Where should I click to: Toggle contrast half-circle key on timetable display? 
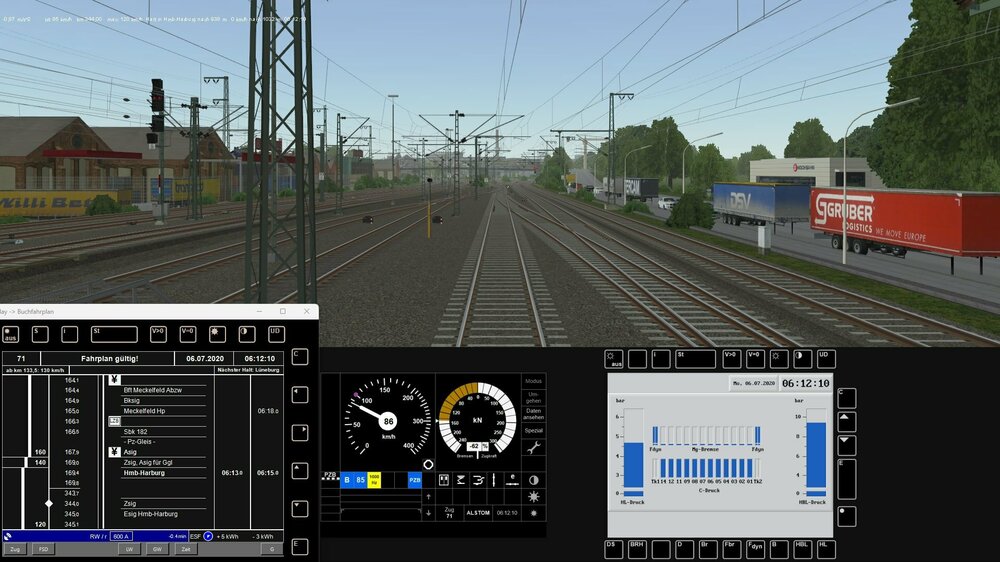pos(246,334)
